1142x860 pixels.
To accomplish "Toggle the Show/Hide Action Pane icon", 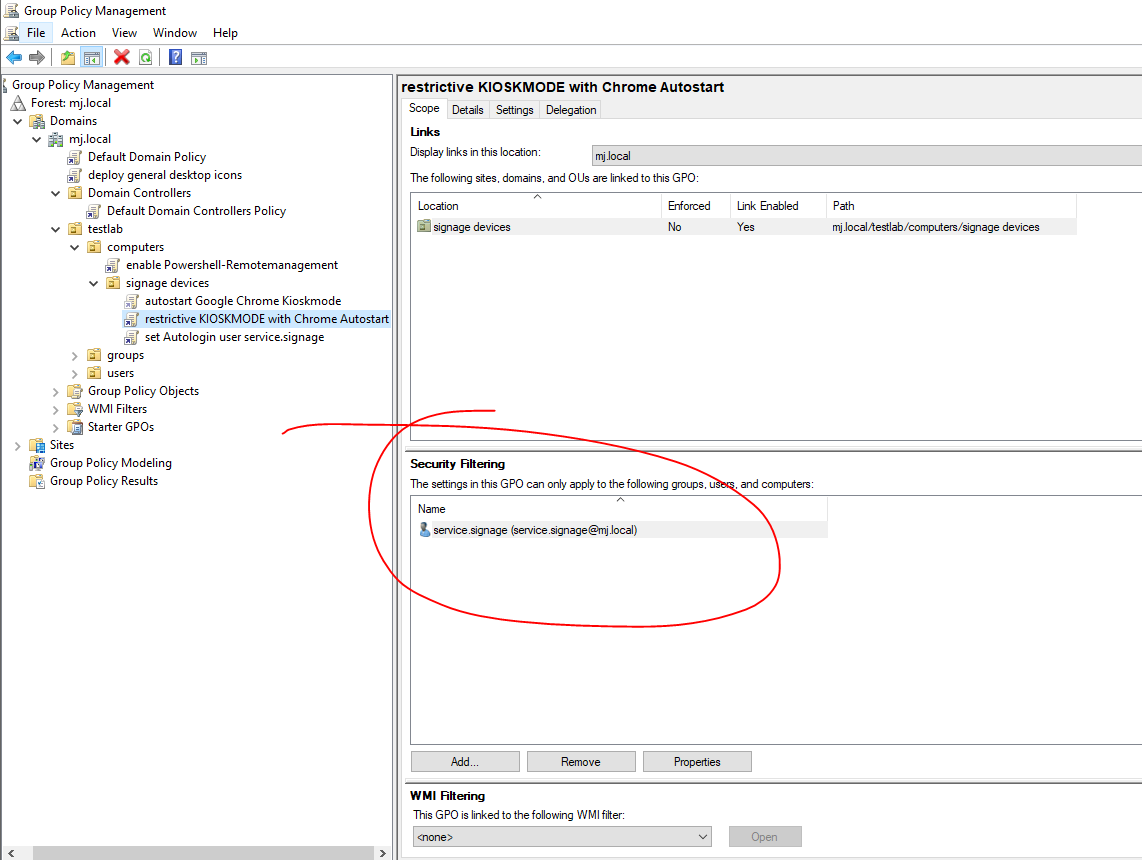I will pyautogui.click(x=199, y=58).
